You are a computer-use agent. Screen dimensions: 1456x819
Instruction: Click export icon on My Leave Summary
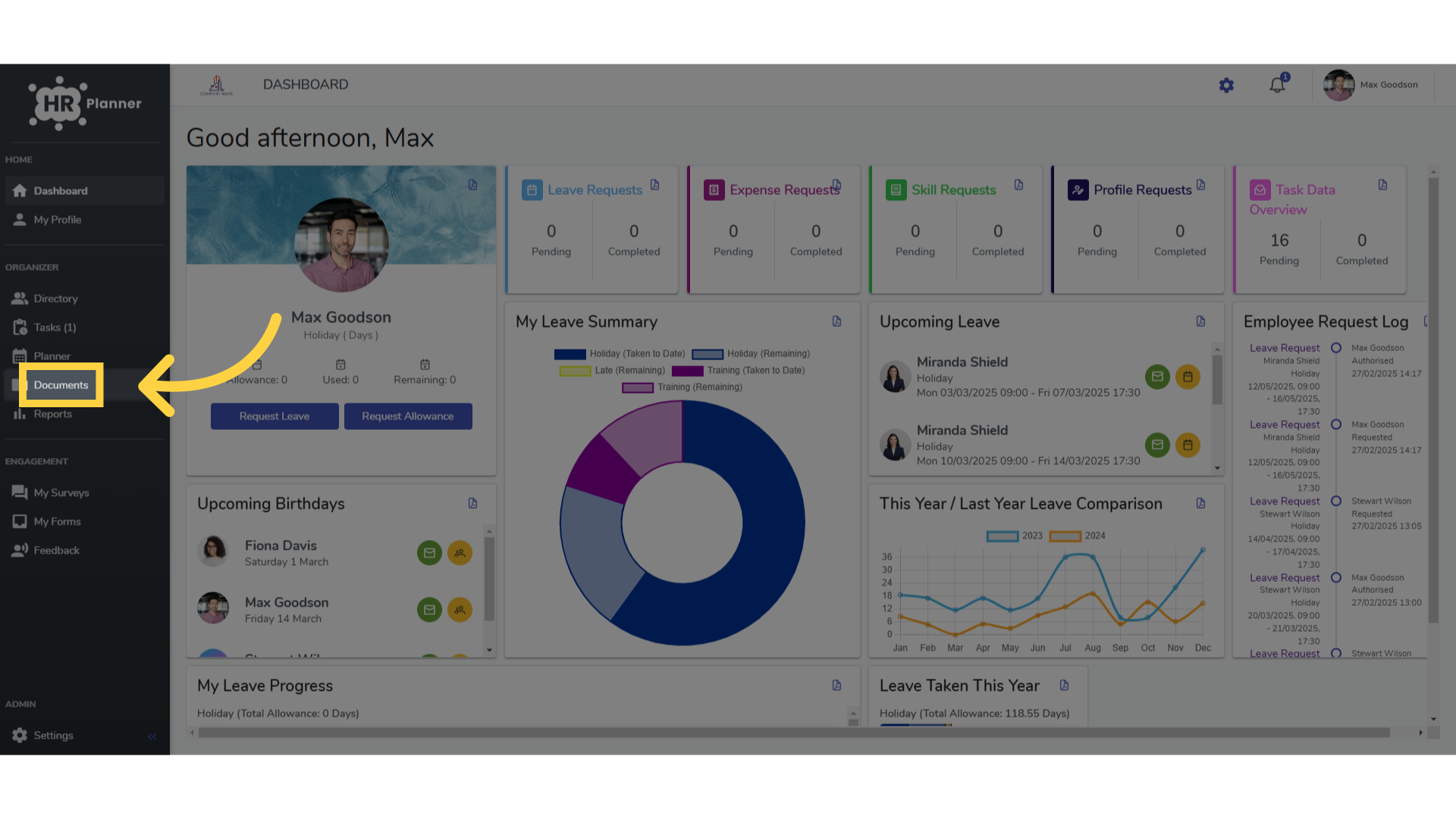pos(836,322)
